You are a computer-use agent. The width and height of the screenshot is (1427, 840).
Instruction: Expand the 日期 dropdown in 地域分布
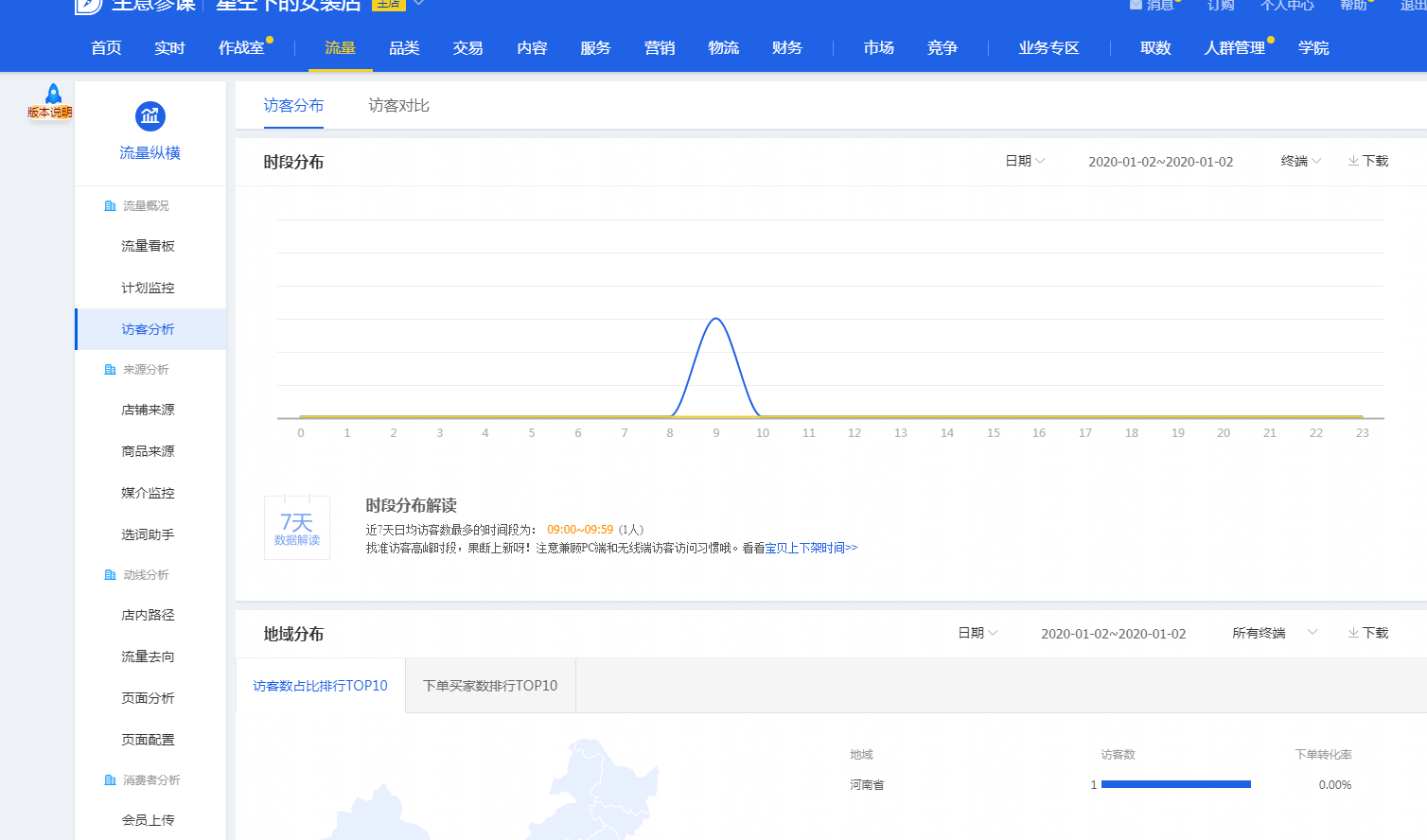978,633
